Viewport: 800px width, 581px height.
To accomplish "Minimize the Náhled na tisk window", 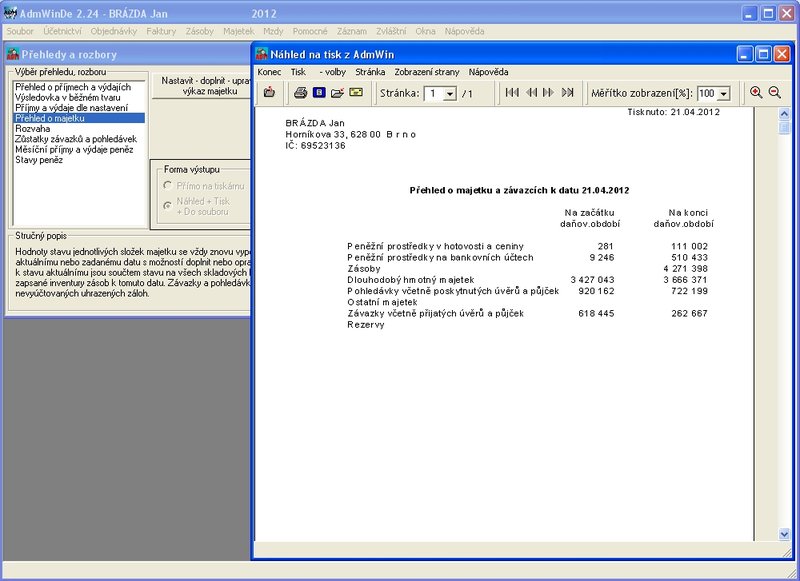I will click(744, 54).
